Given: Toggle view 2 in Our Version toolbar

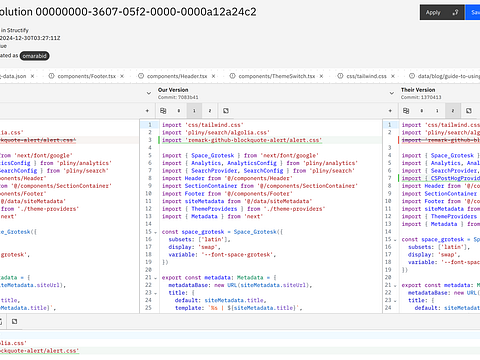Looking at the screenshot, I should tap(210, 111).
